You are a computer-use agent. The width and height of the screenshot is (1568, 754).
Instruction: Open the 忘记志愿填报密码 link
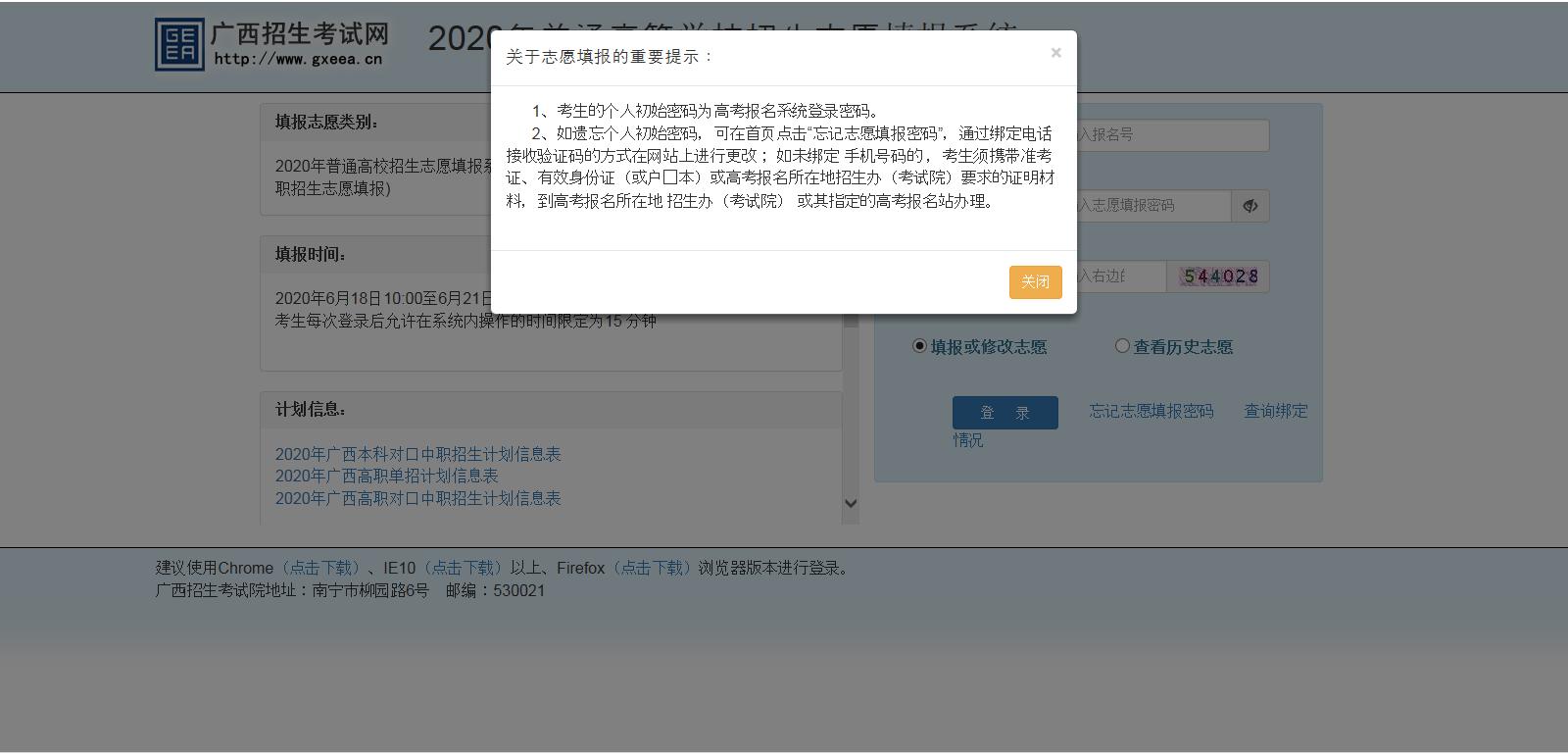(x=1151, y=412)
